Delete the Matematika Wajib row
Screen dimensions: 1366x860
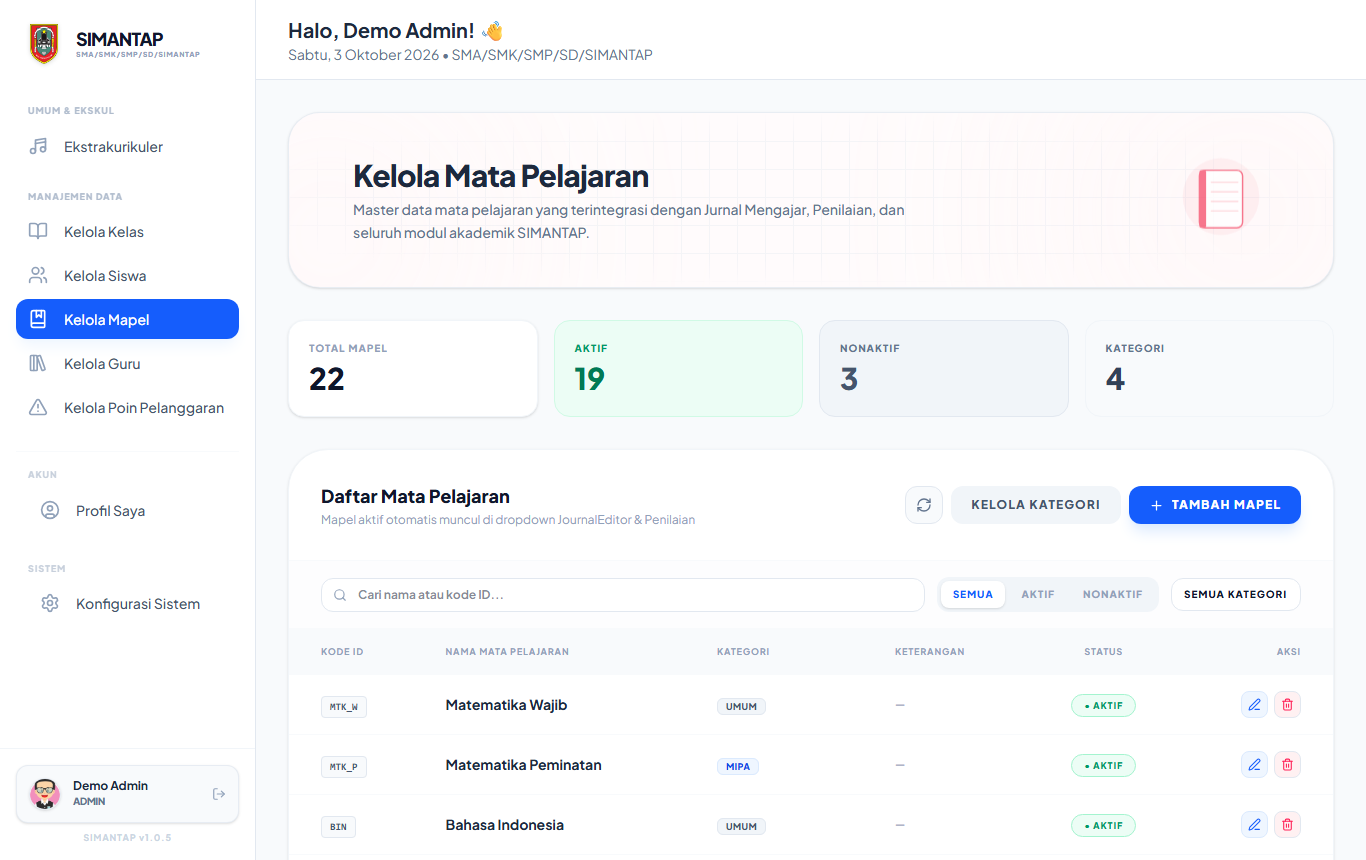click(x=1288, y=705)
